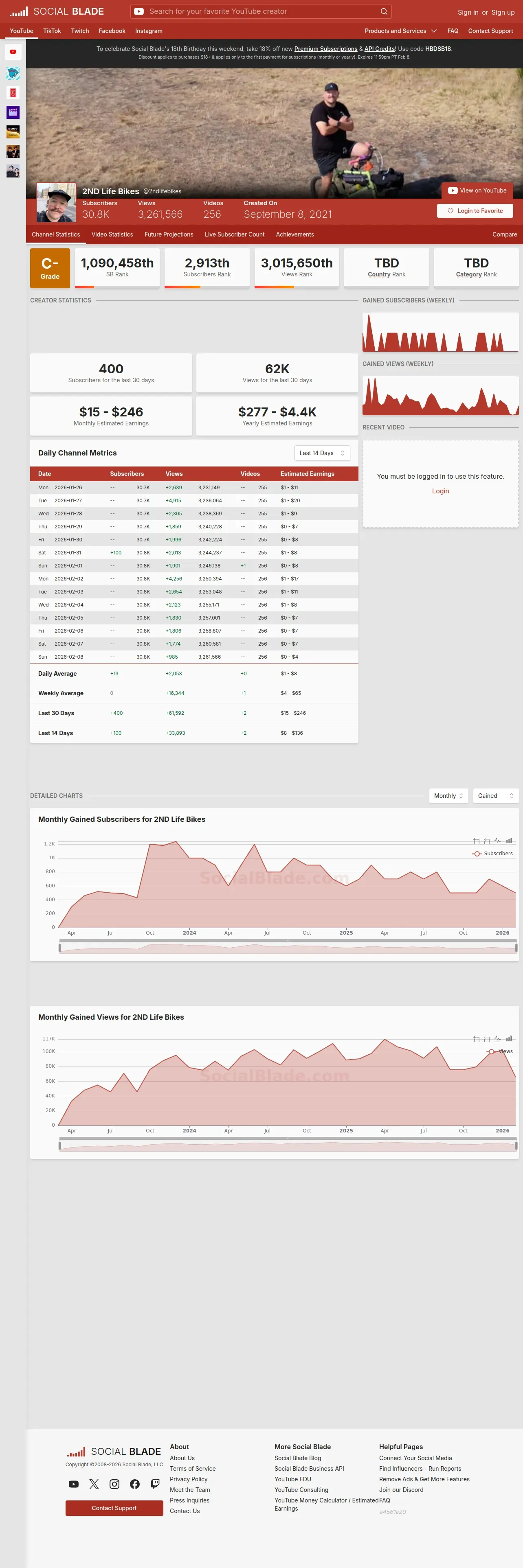Viewport: 523px width, 1568px height.
Task: Open the YouTube Consulting footer link
Action: (x=301, y=1489)
